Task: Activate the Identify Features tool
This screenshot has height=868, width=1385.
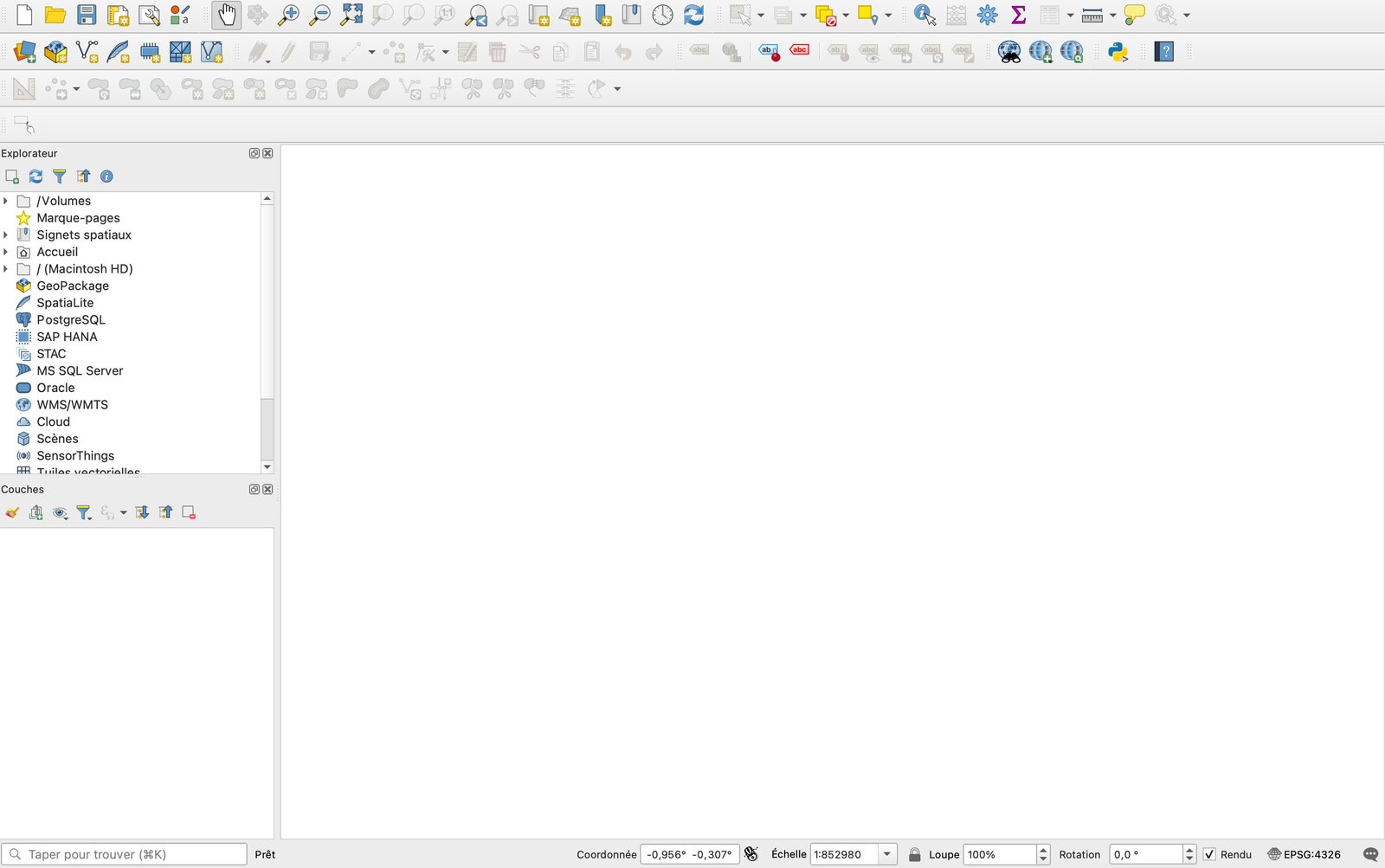Action: (x=924, y=15)
